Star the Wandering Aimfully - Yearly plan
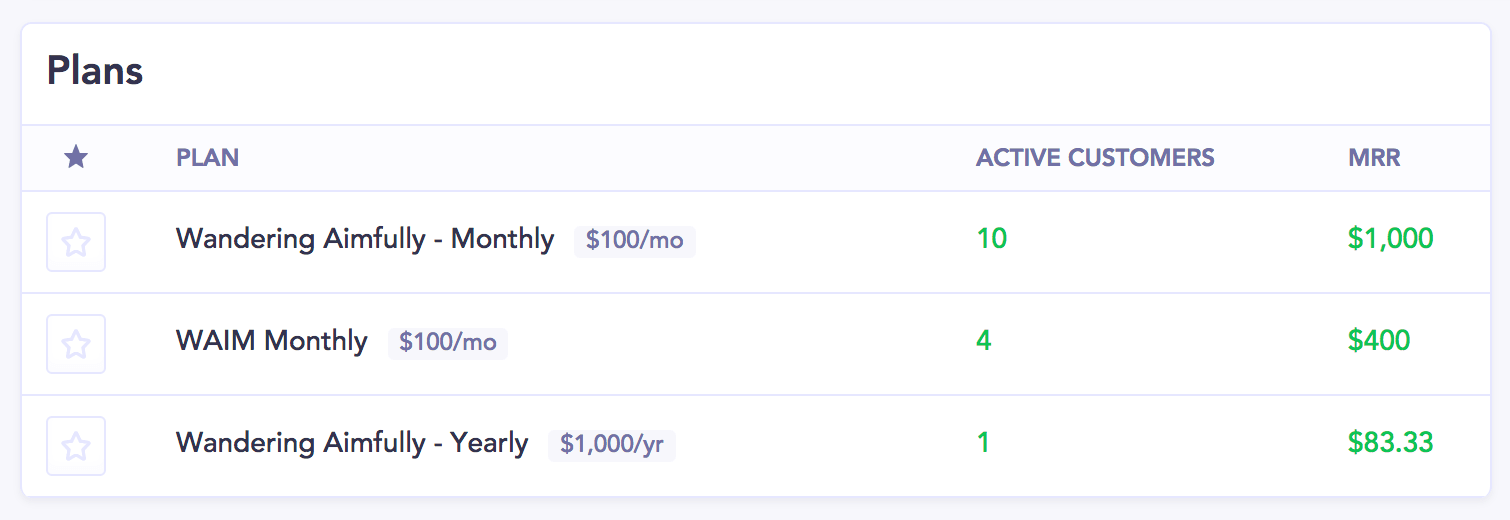The image size is (1510, 520). coord(76,446)
